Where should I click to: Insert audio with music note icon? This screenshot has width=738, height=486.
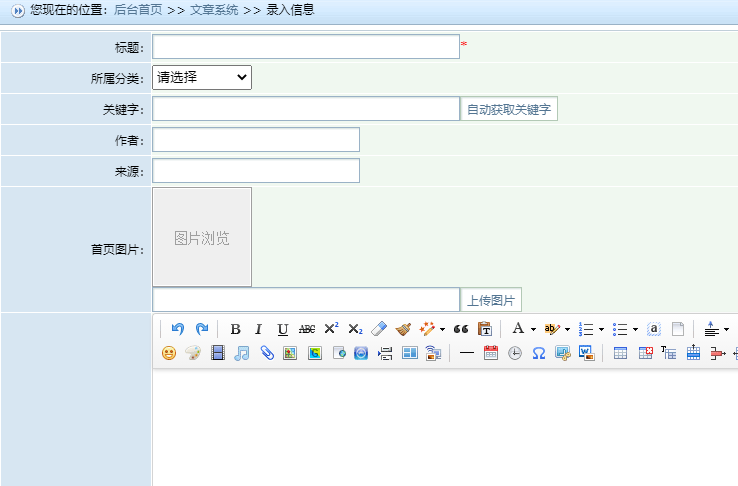pos(241,353)
